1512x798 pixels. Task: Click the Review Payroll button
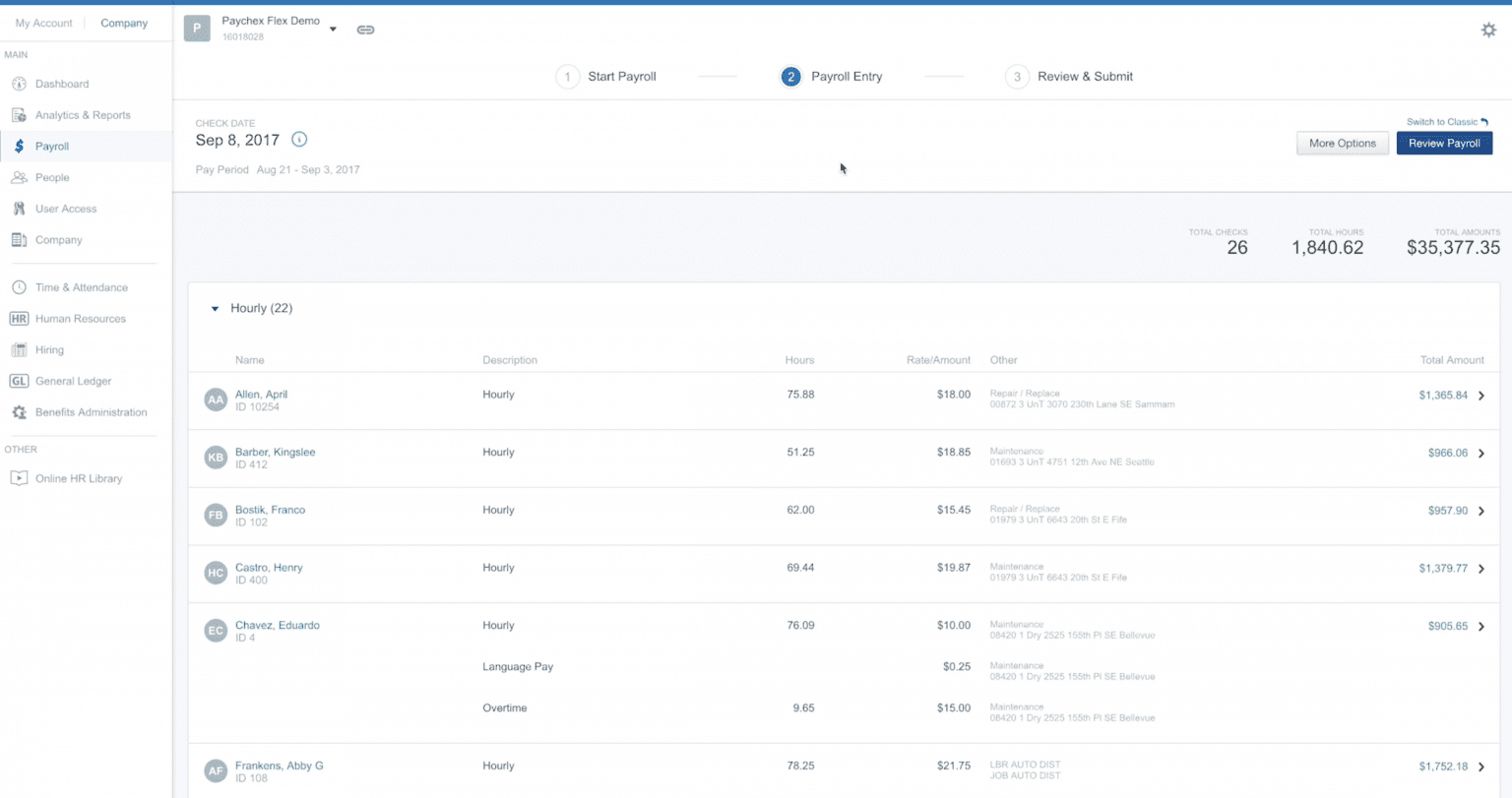[1444, 143]
